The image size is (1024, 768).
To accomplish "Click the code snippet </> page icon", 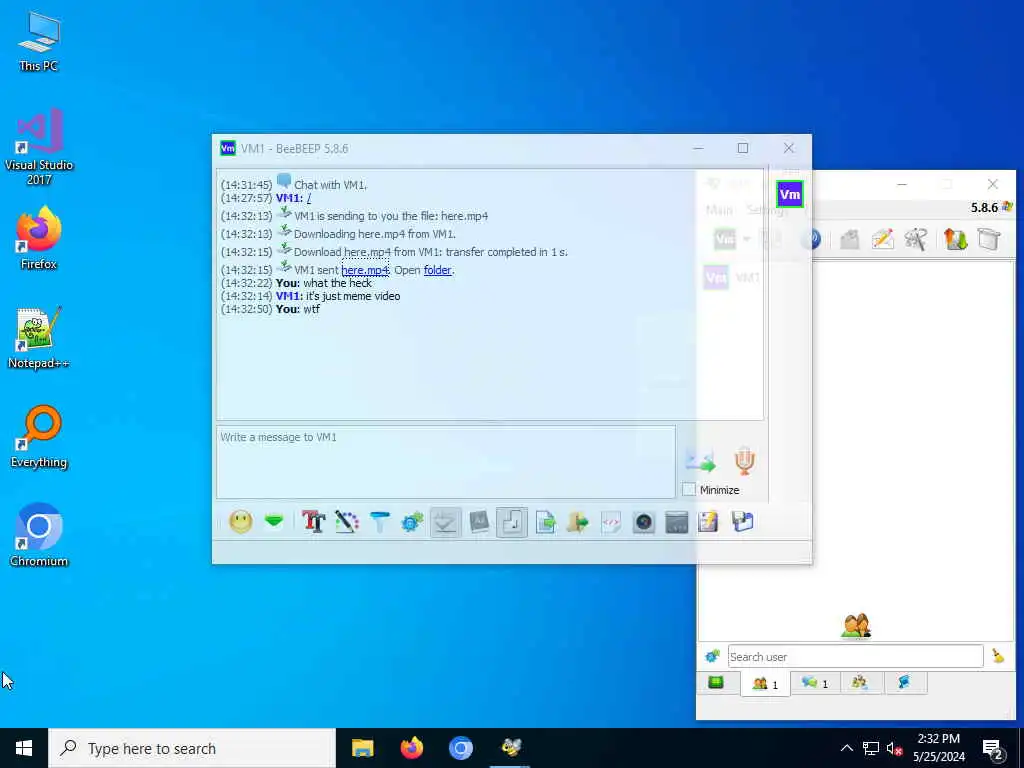I will [x=611, y=522].
